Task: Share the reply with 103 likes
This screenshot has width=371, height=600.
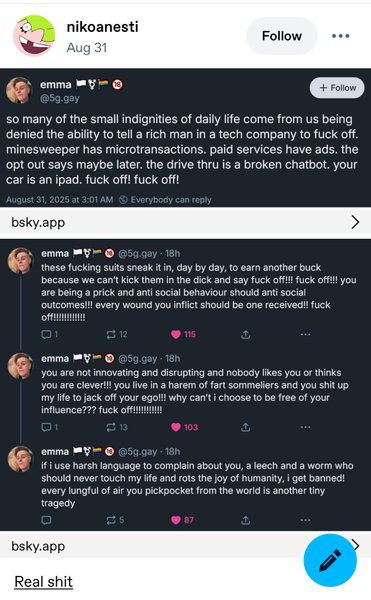Action: click(246, 427)
